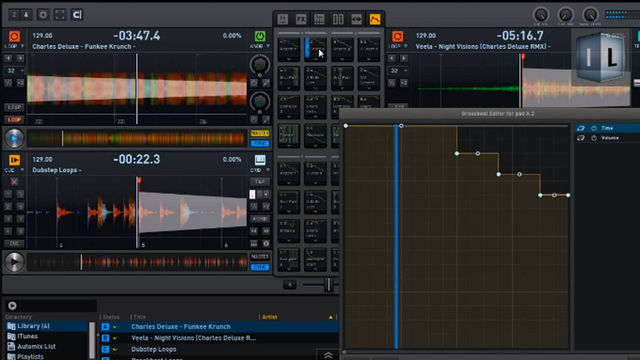Click Dubstep Loops overview waveform strip
This screenshot has height=360, width=640.
click(x=136, y=262)
